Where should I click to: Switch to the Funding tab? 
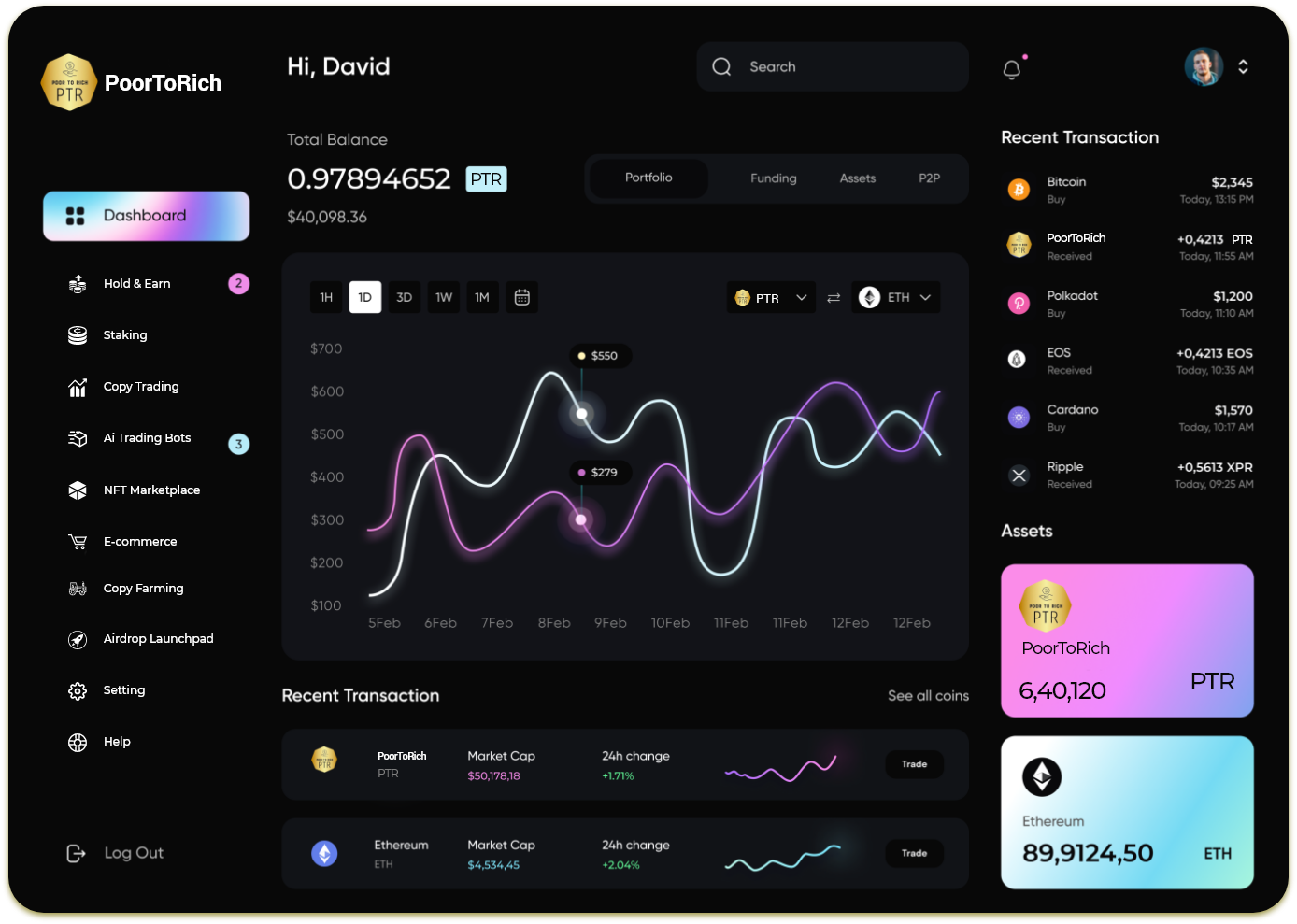tap(774, 178)
